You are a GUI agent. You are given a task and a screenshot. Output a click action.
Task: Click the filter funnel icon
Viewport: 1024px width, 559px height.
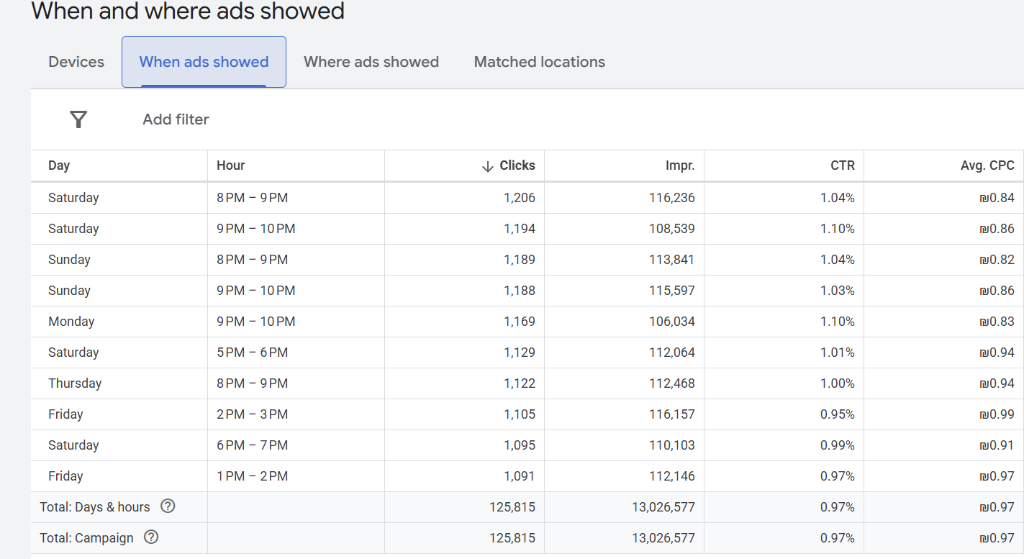(78, 120)
